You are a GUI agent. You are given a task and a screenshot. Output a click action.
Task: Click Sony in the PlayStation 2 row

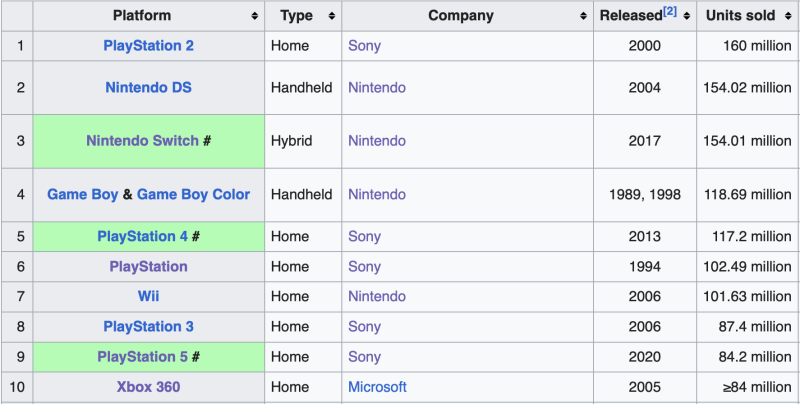(364, 46)
